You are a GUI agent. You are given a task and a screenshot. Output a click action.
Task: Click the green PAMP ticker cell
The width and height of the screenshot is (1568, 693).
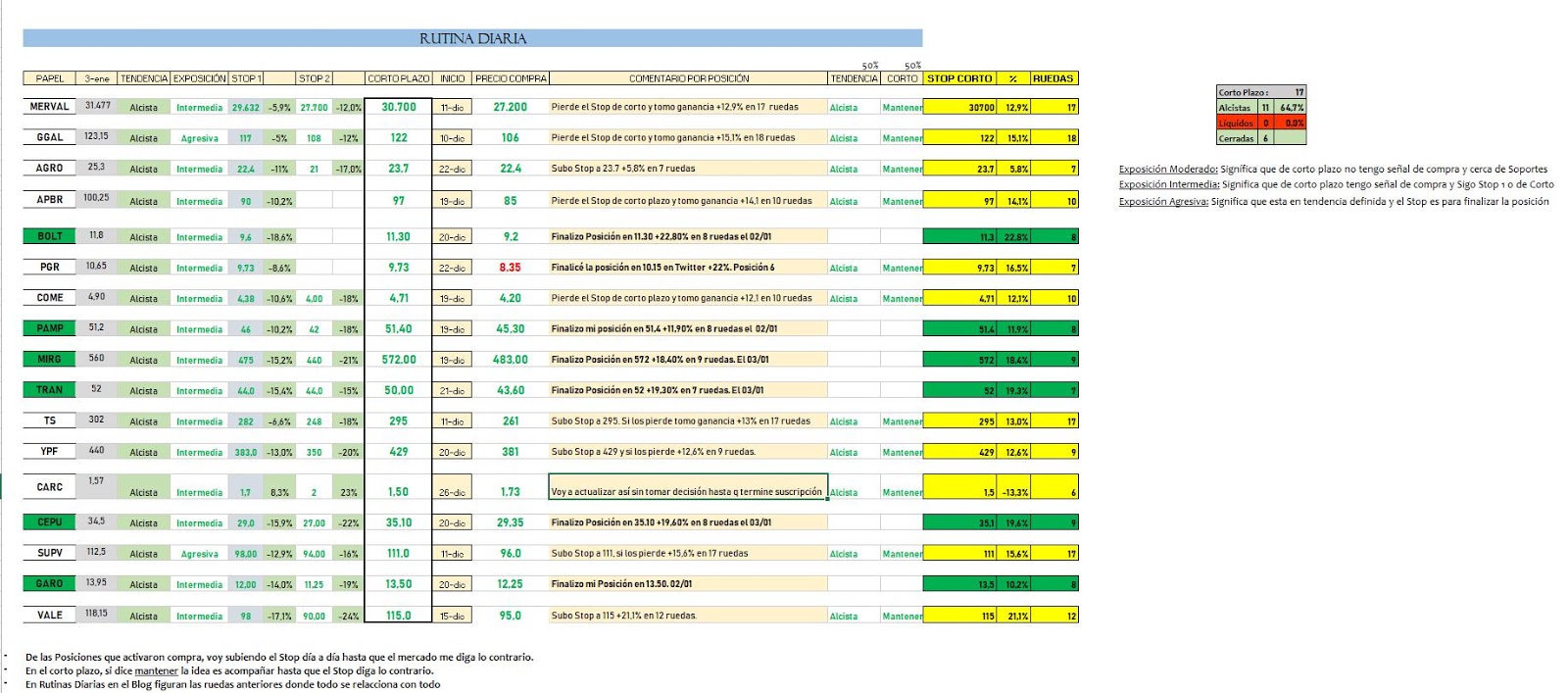tap(50, 328)
